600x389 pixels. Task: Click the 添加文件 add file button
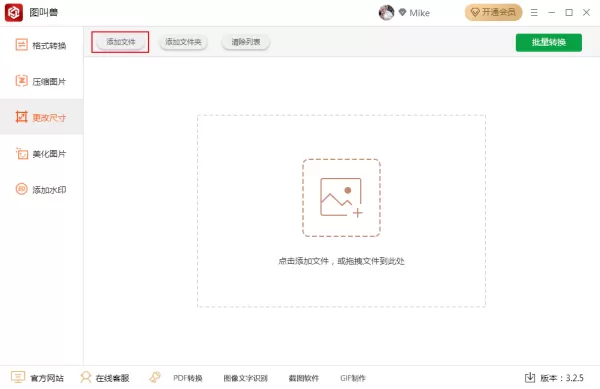coord(121,42)
